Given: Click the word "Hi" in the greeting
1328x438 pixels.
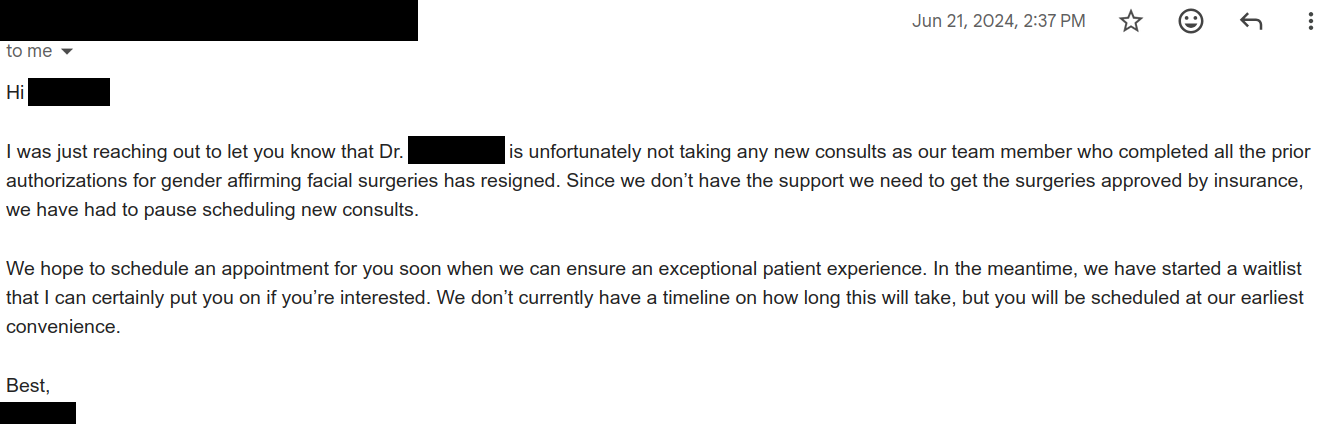Looking at the screenshot, I should tap(15, 93).
